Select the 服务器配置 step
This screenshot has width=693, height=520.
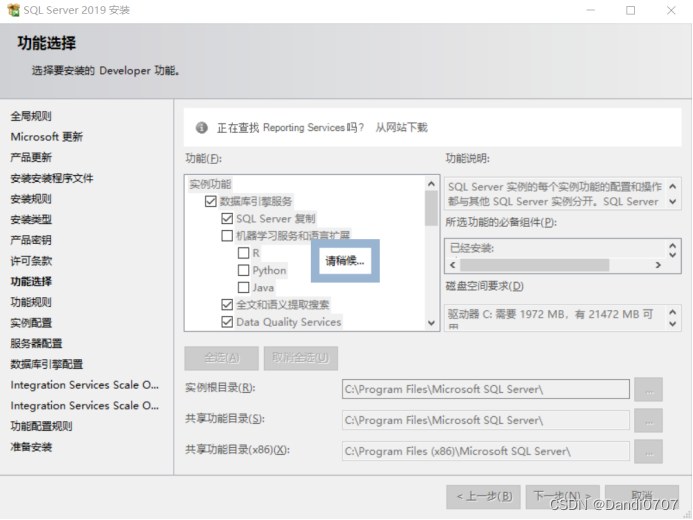tap(36, 343)
